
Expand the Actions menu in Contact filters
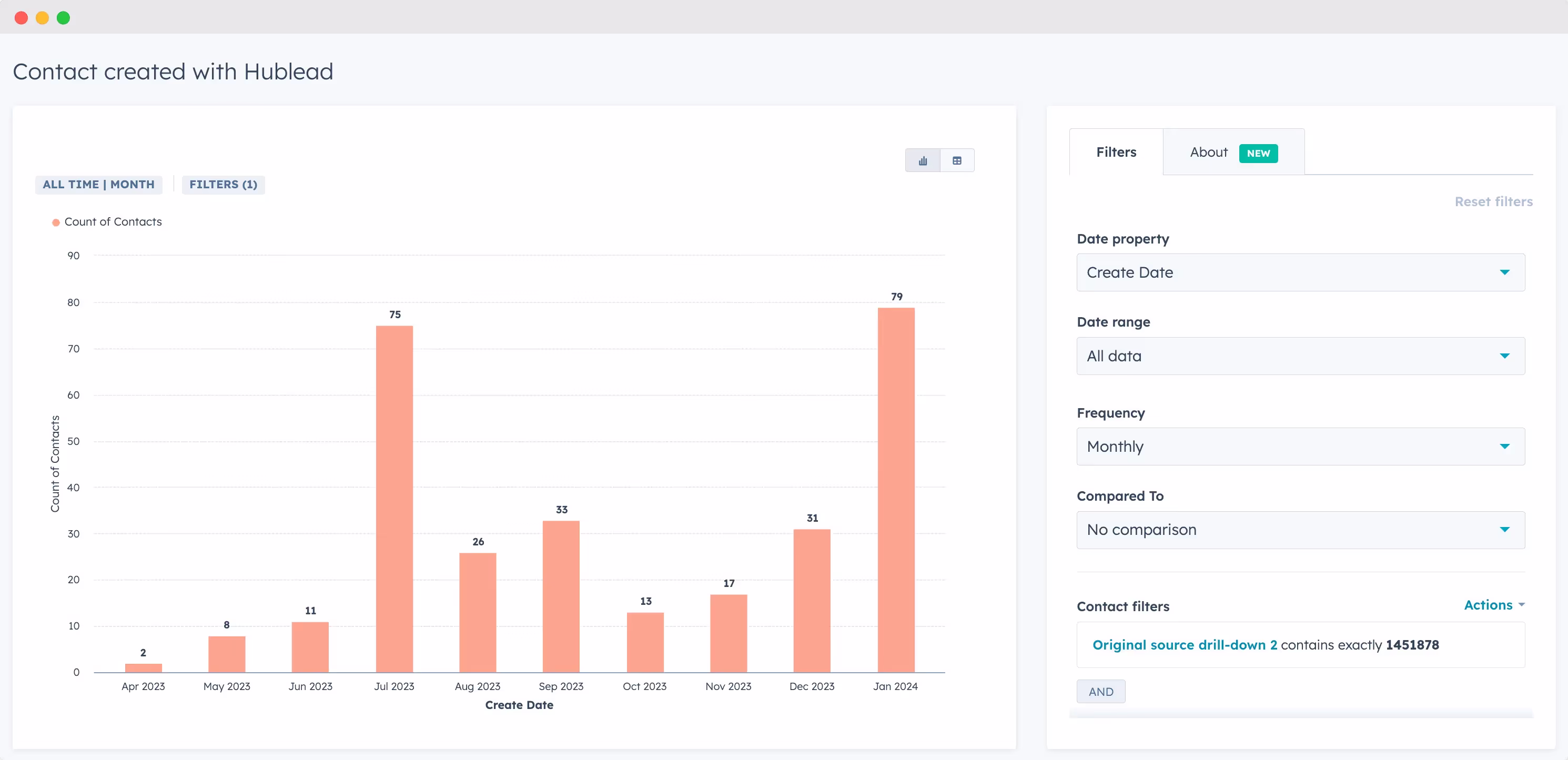[x=1494, y=605]
